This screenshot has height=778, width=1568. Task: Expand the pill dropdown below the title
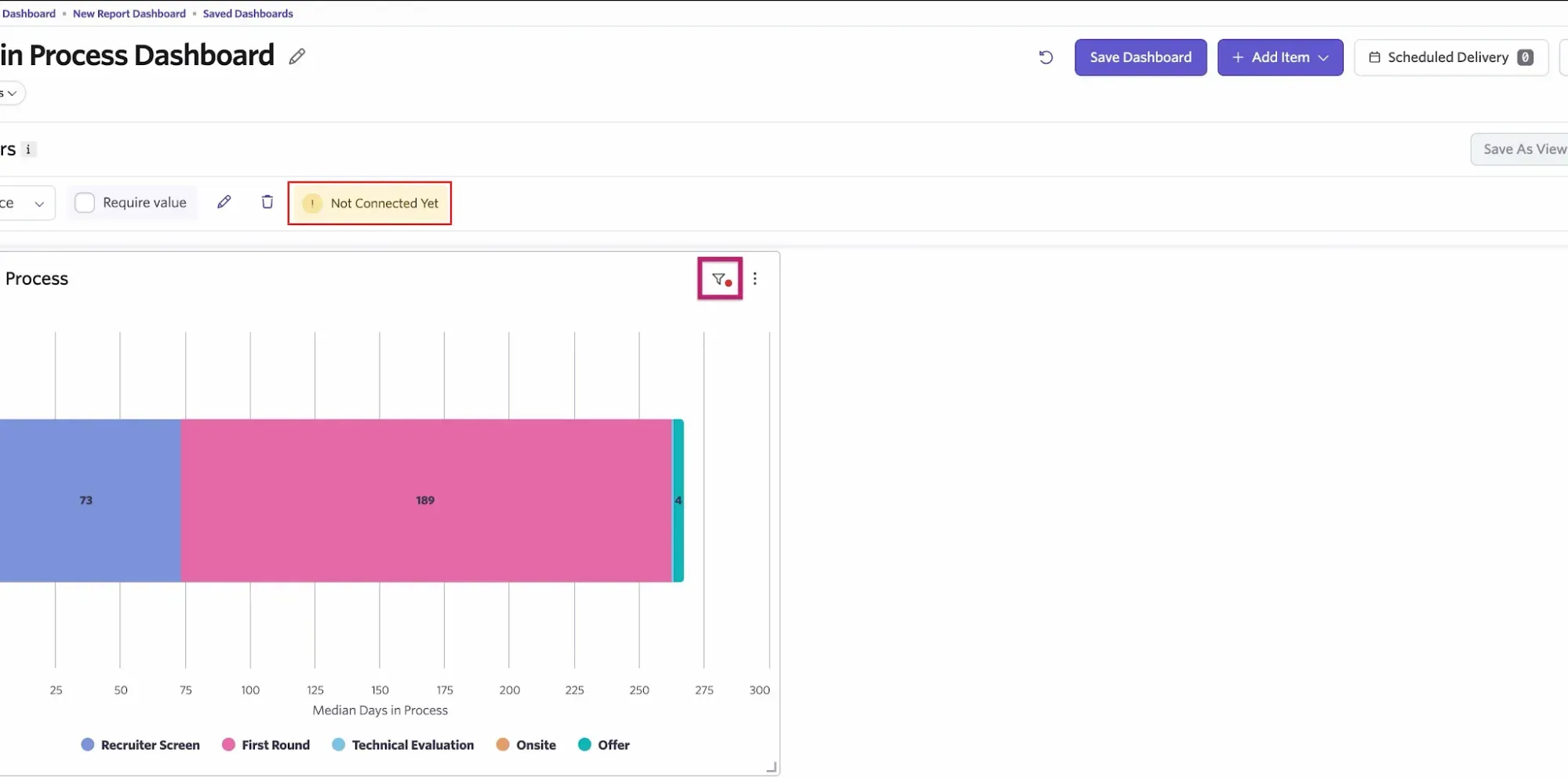click(12, 93)
